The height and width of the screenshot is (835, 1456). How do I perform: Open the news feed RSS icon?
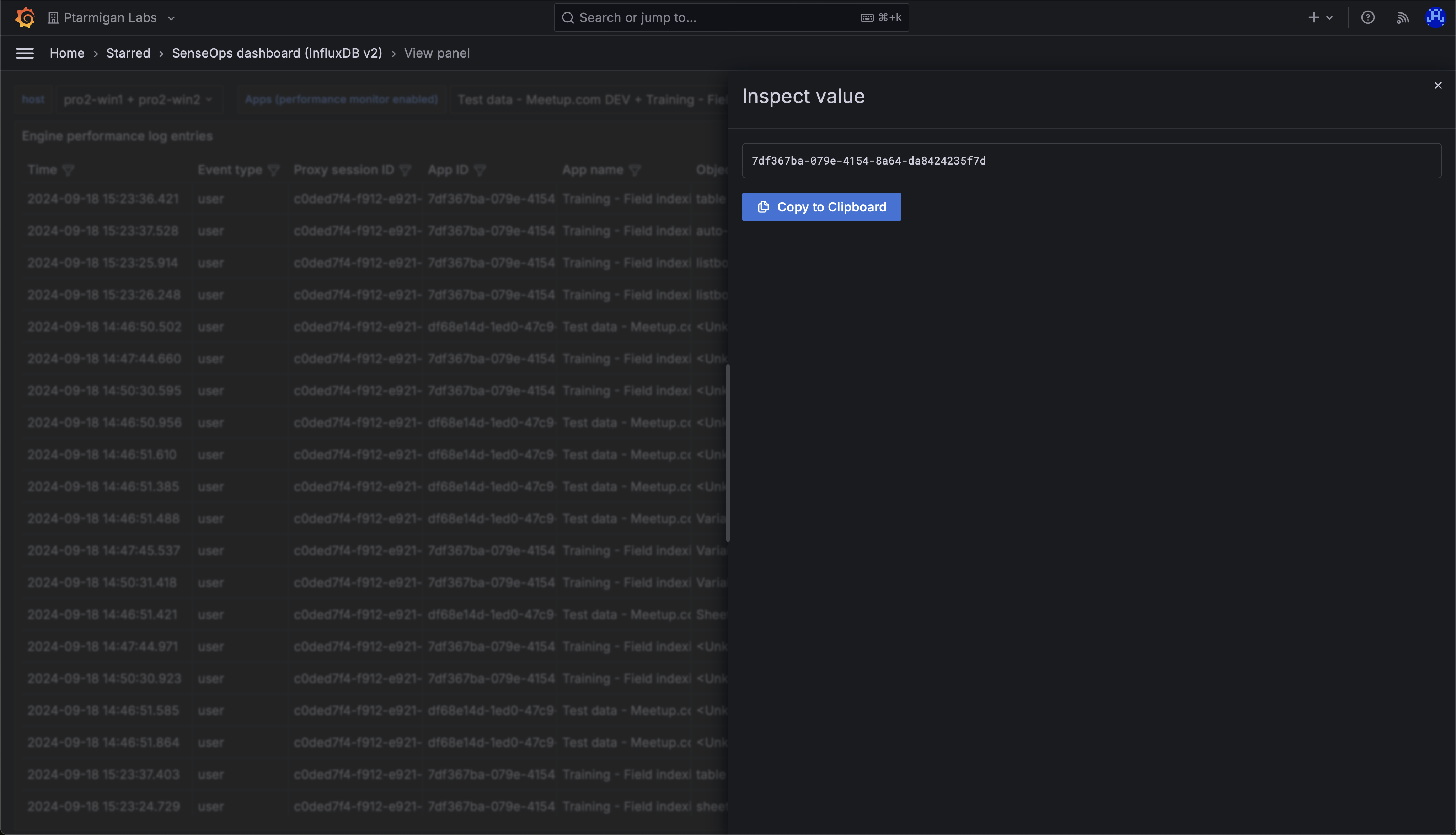1403,18
